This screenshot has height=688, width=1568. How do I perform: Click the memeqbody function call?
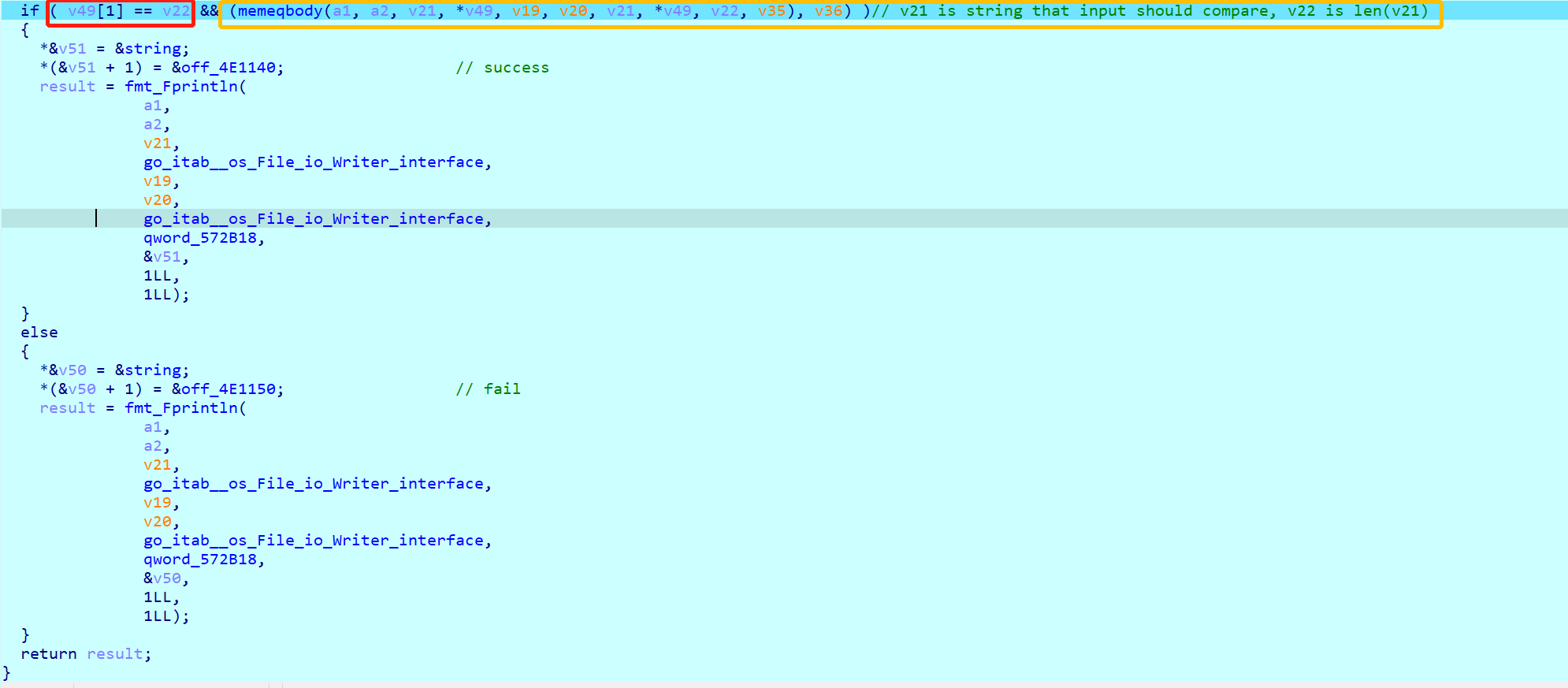281,11
